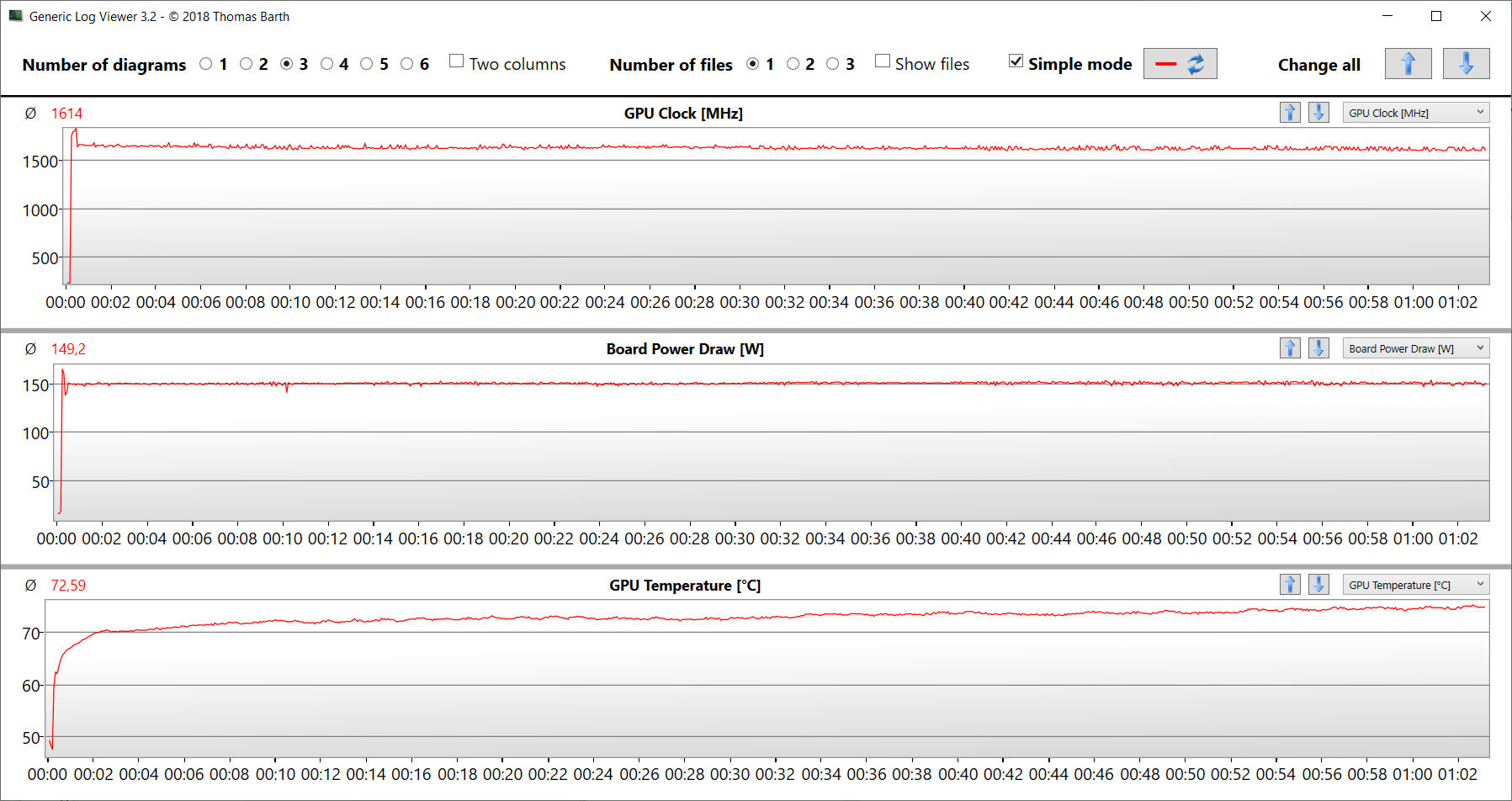Image resolution: width=1512 pixels, height=801 pixels.
Task: Click the Board Power average value 149,2
Action: [x=68, y=349]
